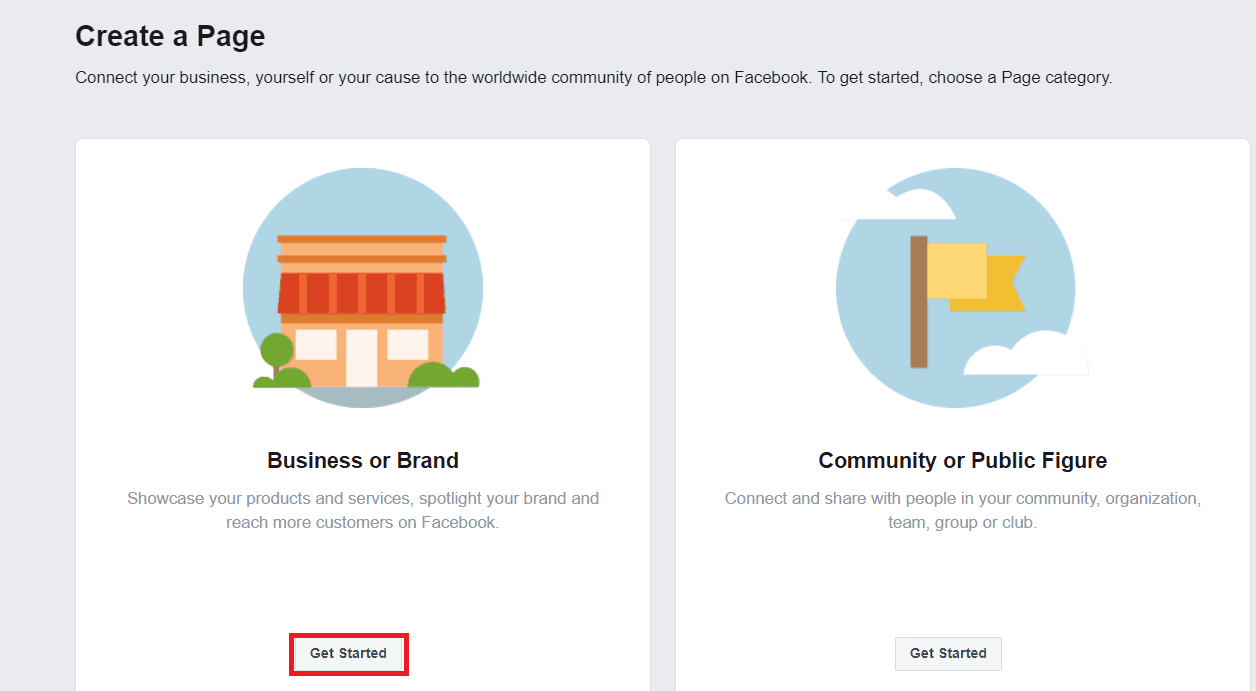Click Get Started under Business or Brand

tap(348, 654)
